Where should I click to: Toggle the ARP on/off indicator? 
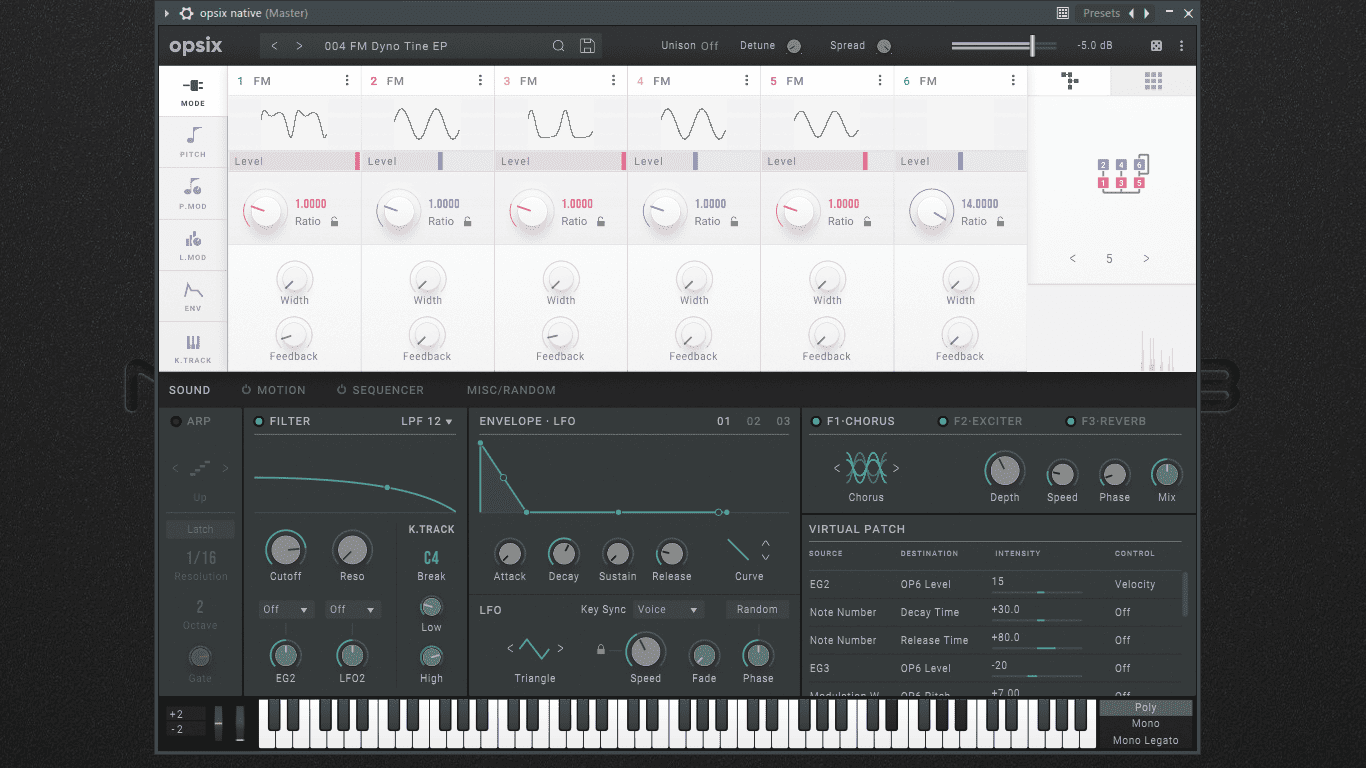point(176,422)
